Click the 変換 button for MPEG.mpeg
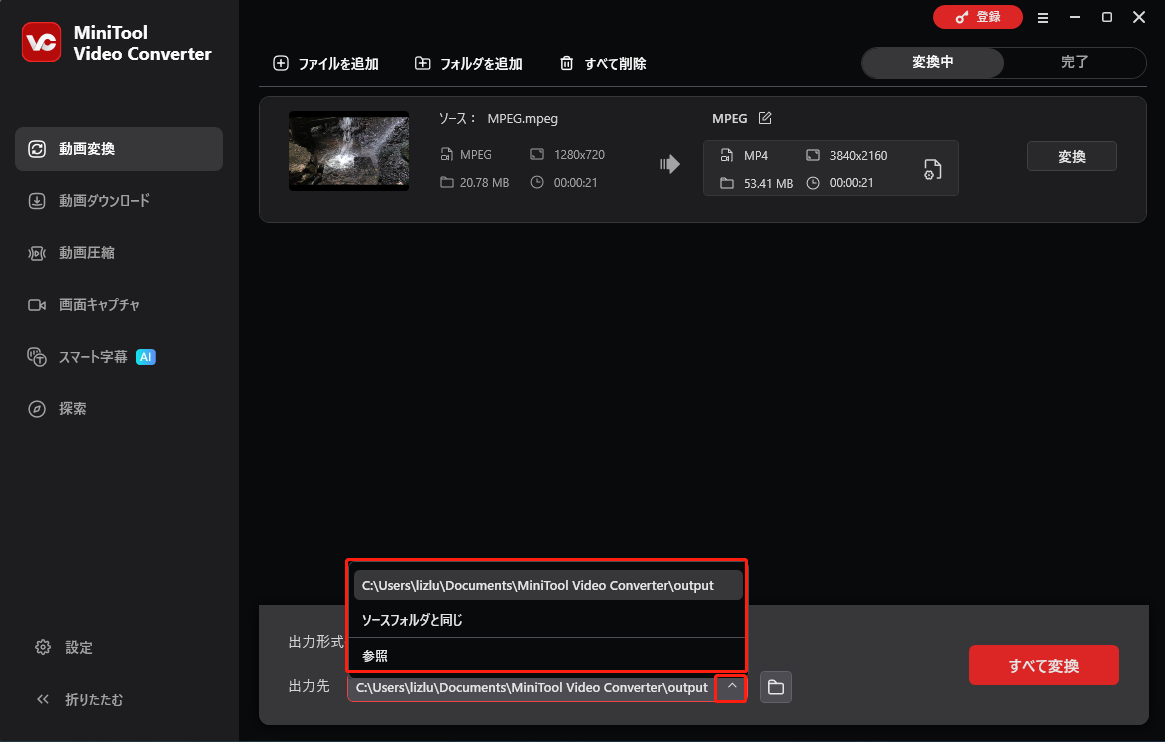 click(x=1071, y=156)
